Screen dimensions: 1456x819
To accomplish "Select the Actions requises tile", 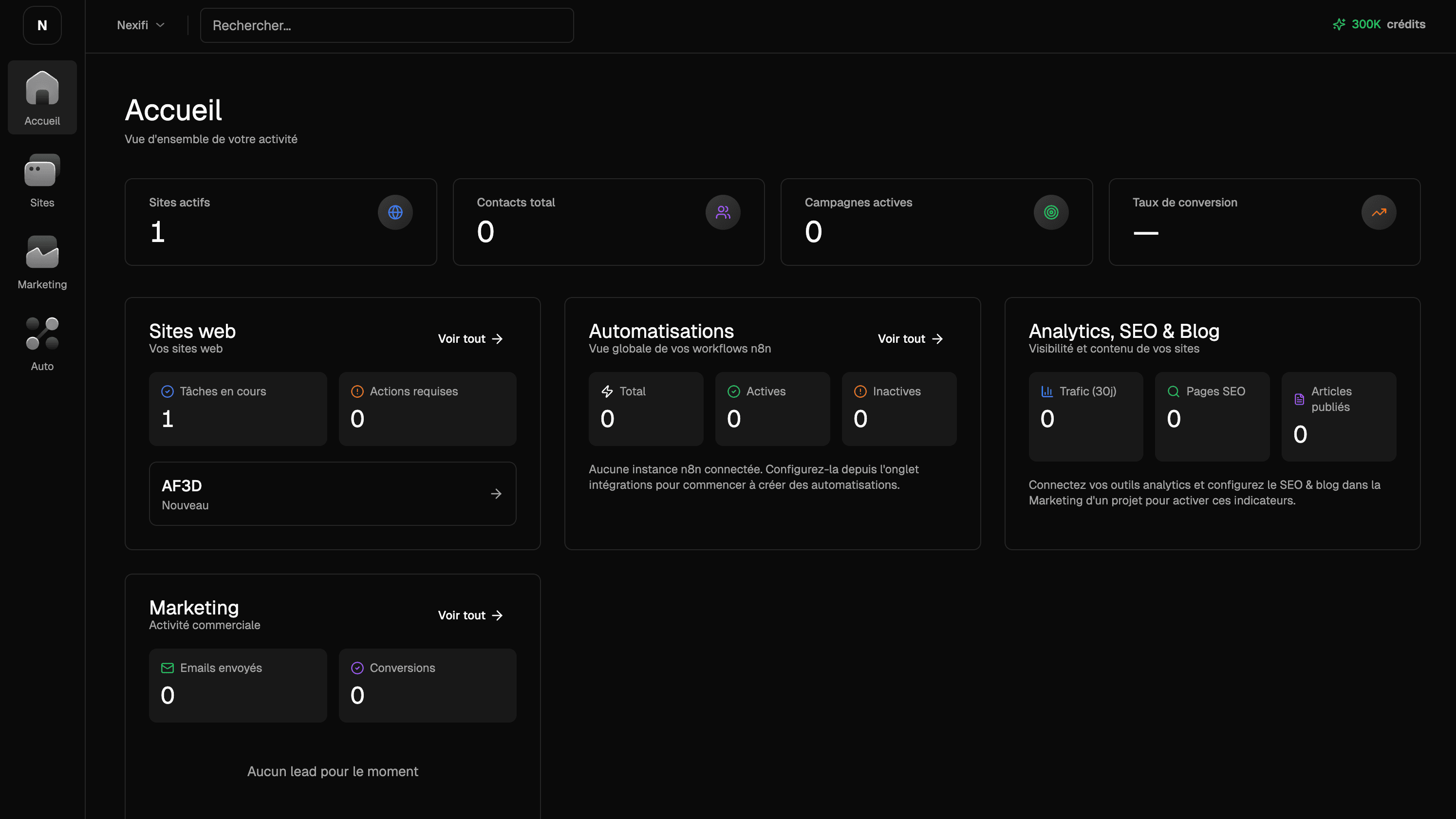I will tap(428, 408).
